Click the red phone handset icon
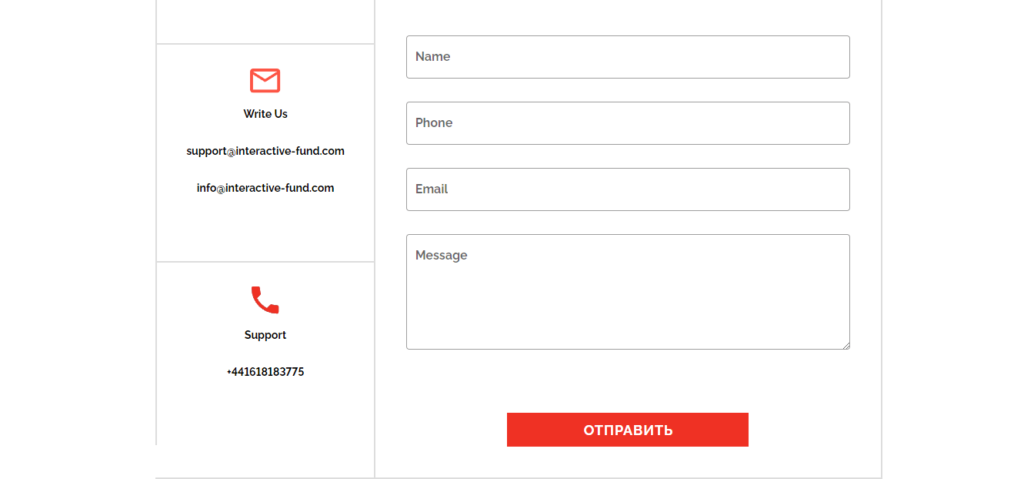The image size is (1024, 479). 265,300
